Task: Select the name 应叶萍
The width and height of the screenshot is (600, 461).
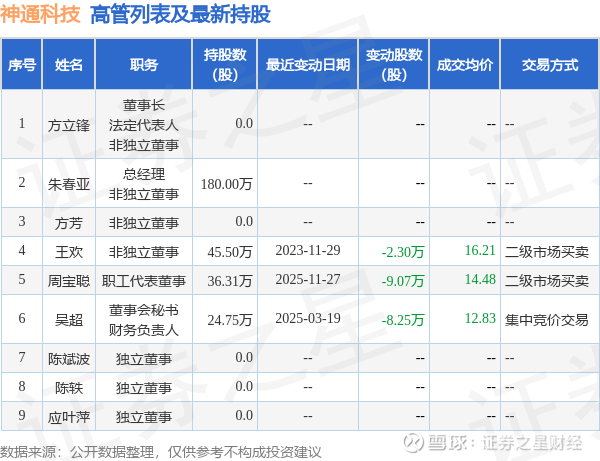Action: pyautogui.click(x=68, y=417)
